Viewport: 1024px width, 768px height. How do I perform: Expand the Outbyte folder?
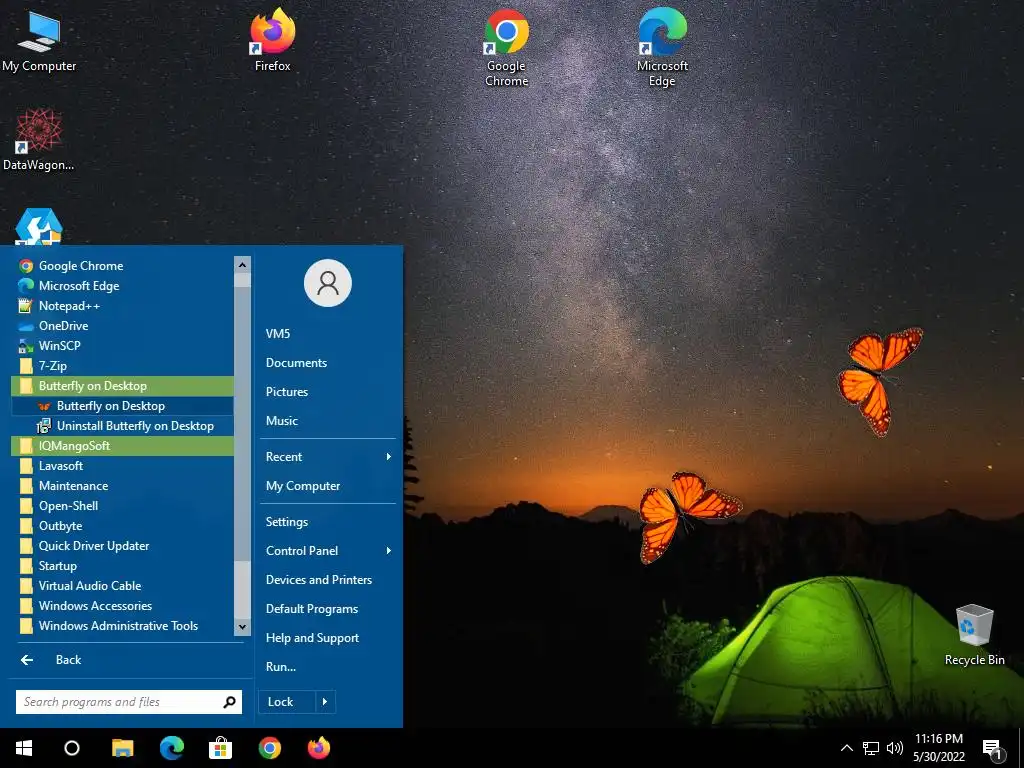(x=122, y=526)
